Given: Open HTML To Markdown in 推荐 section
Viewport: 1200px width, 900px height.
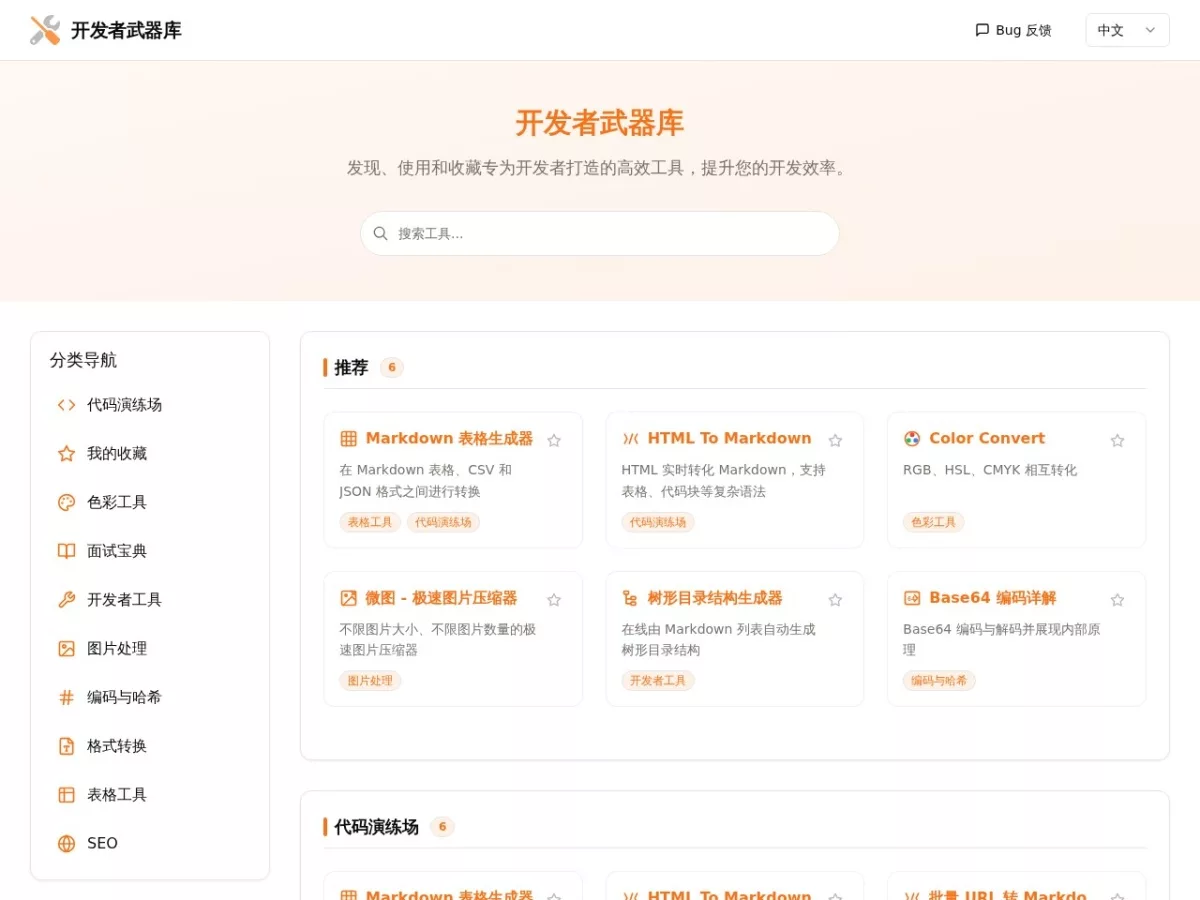Looking at the screenshot, I should point(729,438).
